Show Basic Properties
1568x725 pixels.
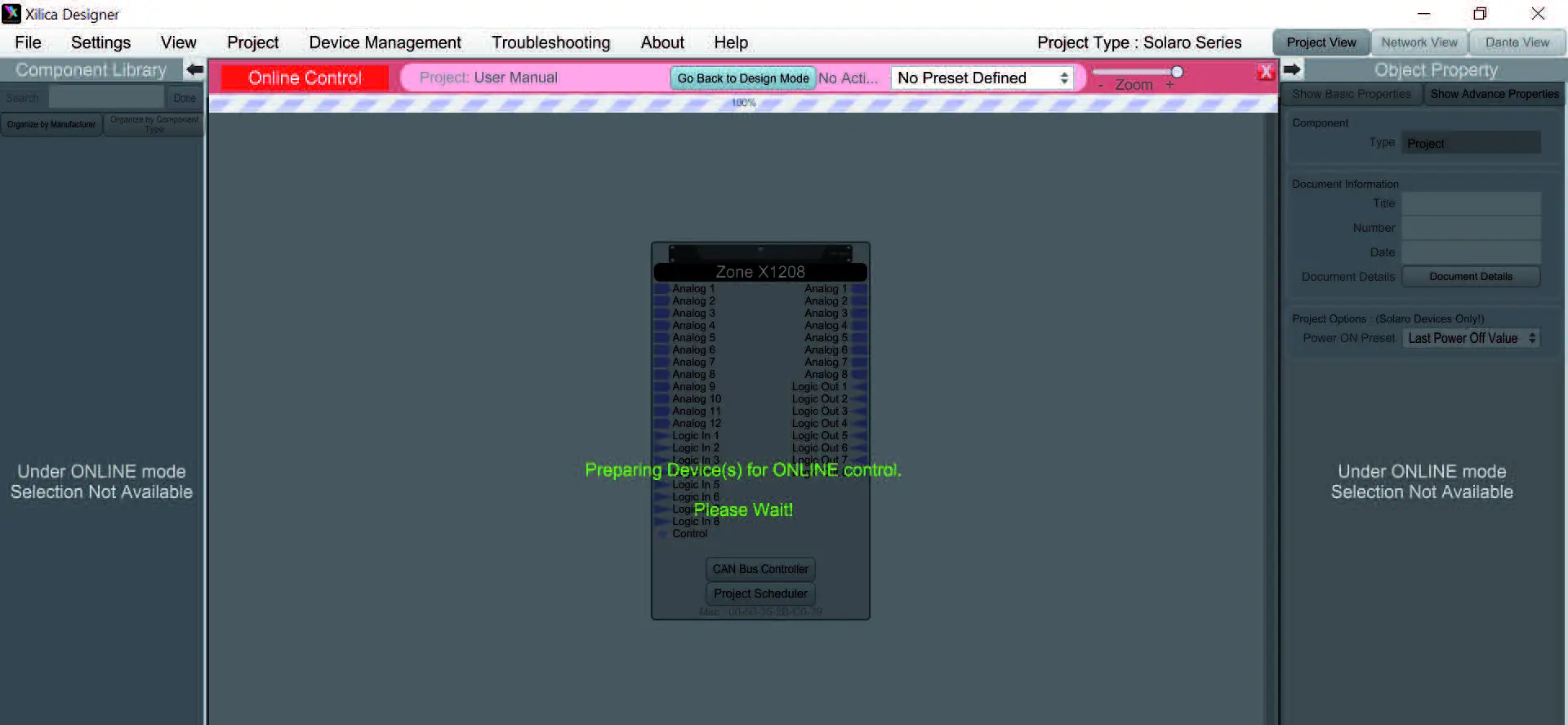click(x=1352, y=94)
